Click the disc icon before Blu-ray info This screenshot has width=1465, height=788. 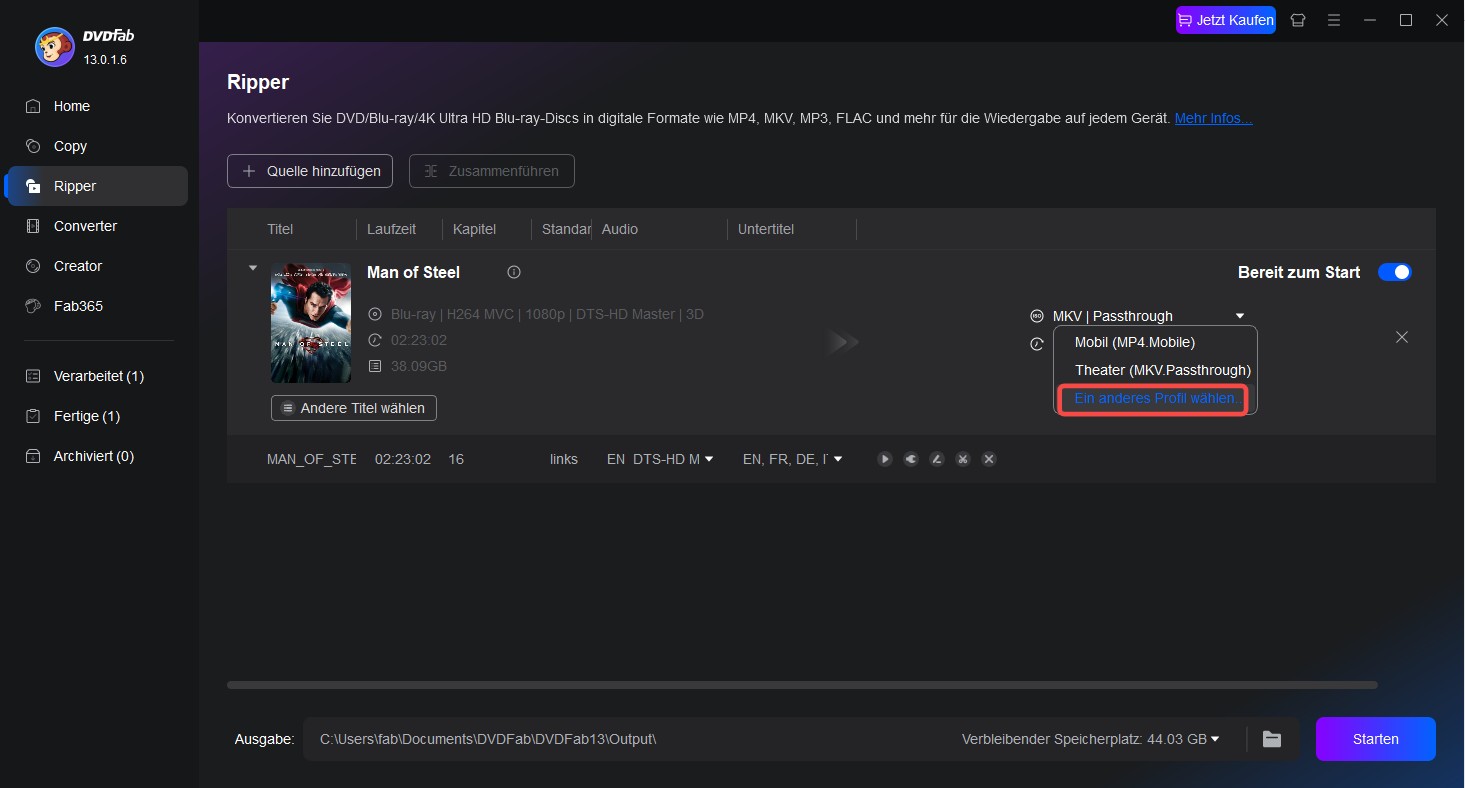click(x=375, y=314)
